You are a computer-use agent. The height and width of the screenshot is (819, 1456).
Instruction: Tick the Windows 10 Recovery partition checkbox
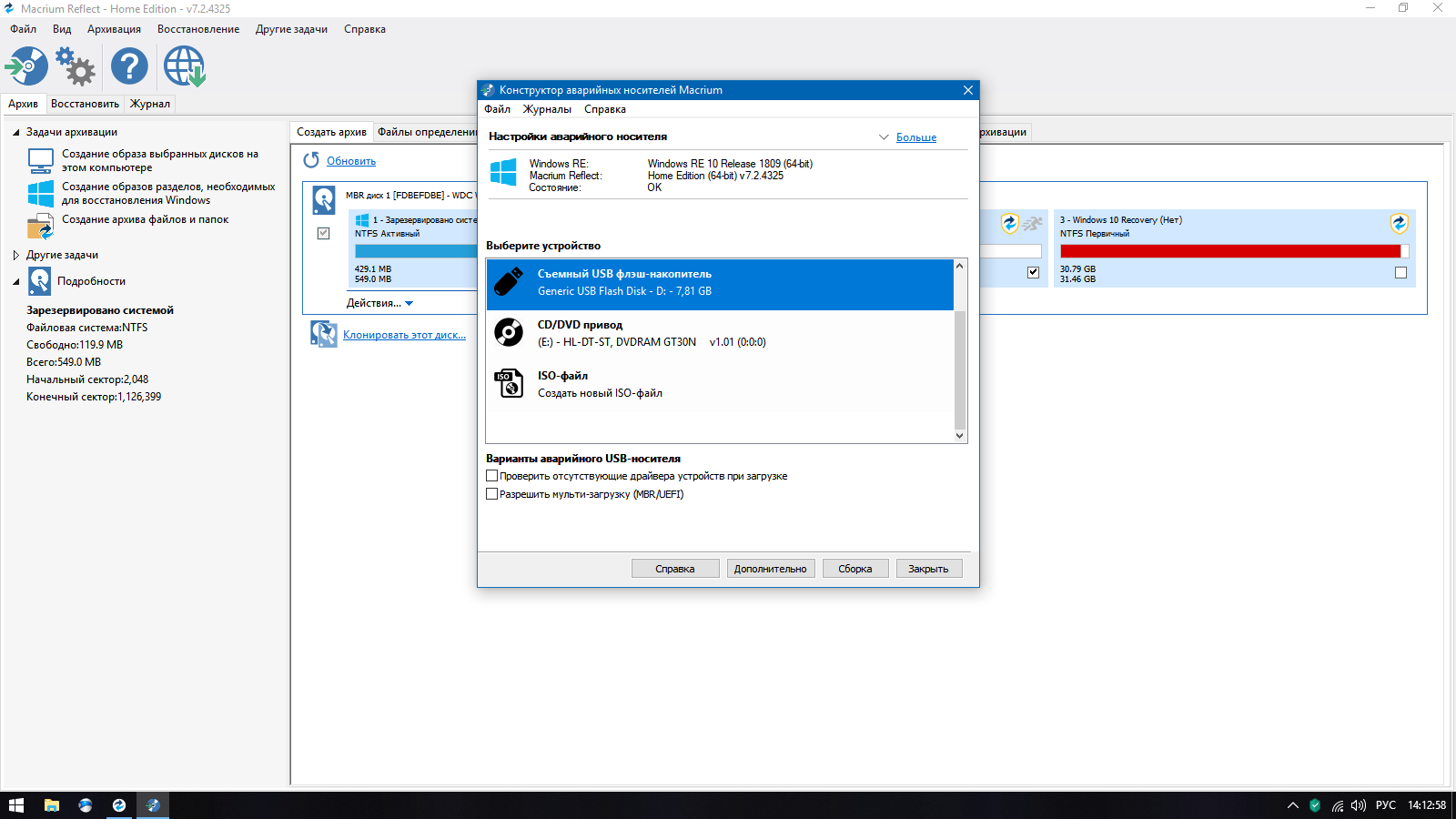tap(1400, 272)
